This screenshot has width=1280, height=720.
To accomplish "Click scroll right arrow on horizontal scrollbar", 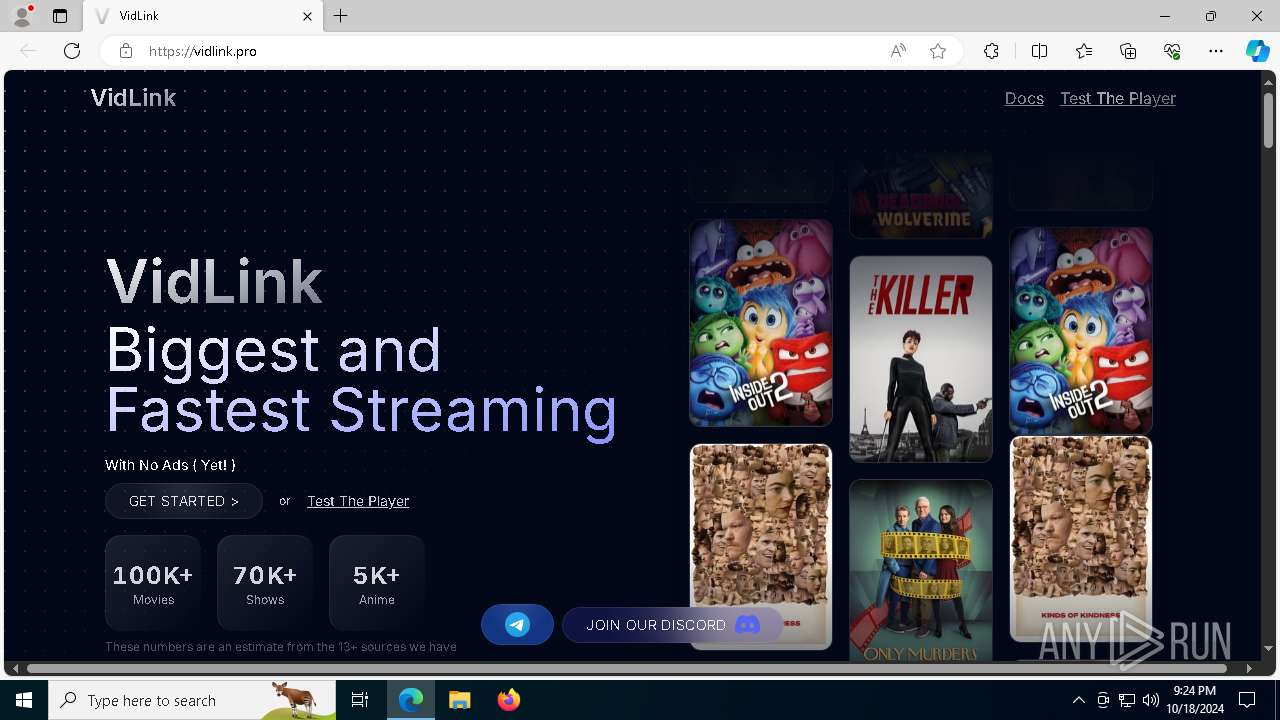I will [1249, 668].
